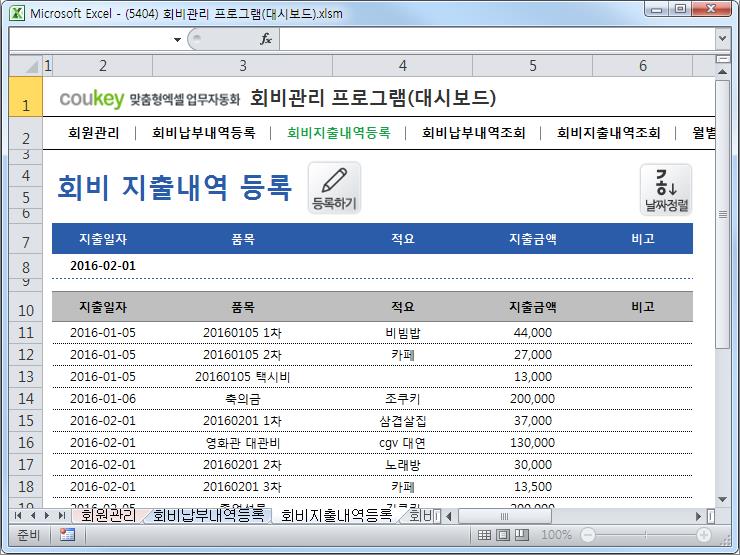
Task: Click the cell 조쿠키
Action: pos(403,399)
